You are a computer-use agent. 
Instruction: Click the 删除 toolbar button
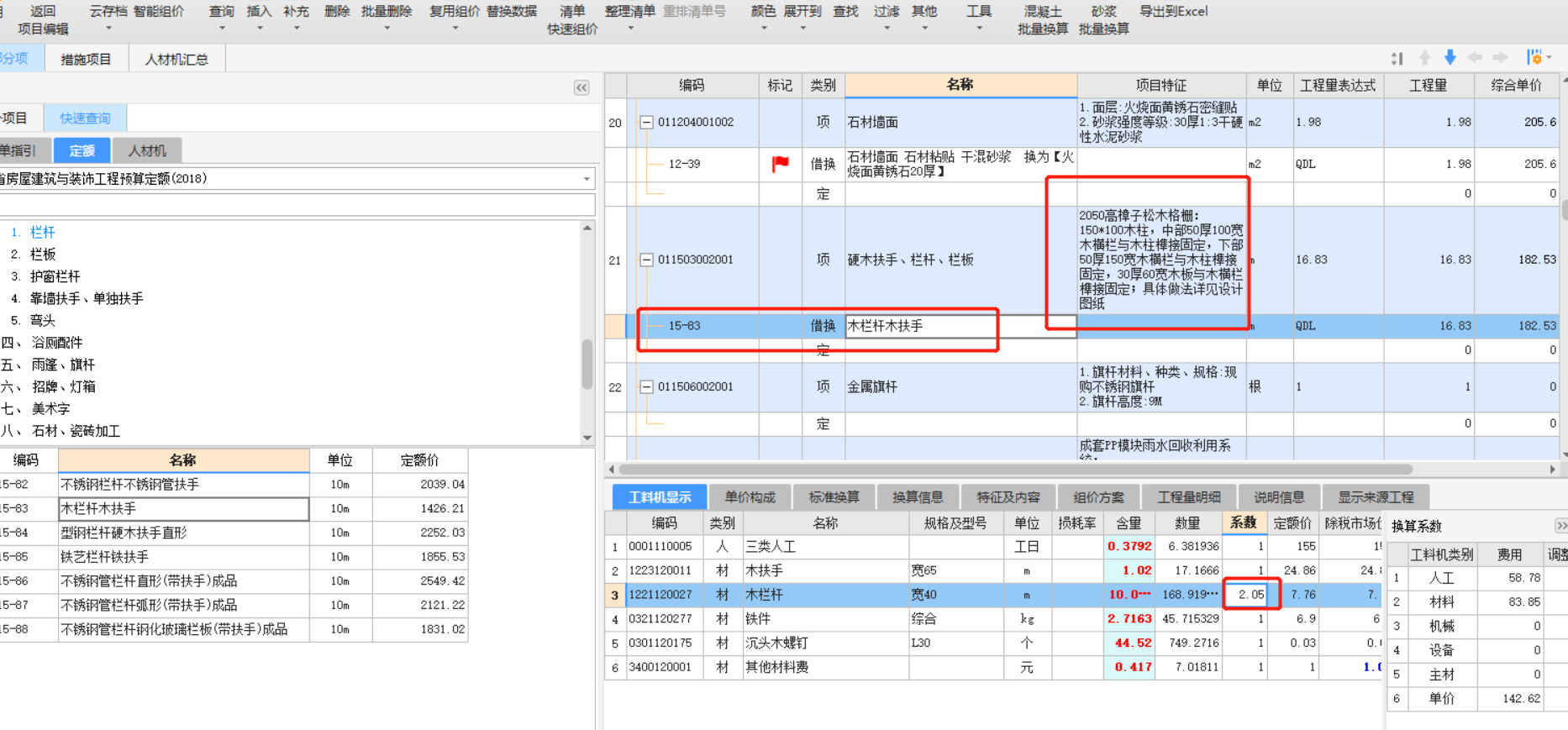tap(337, 11)
